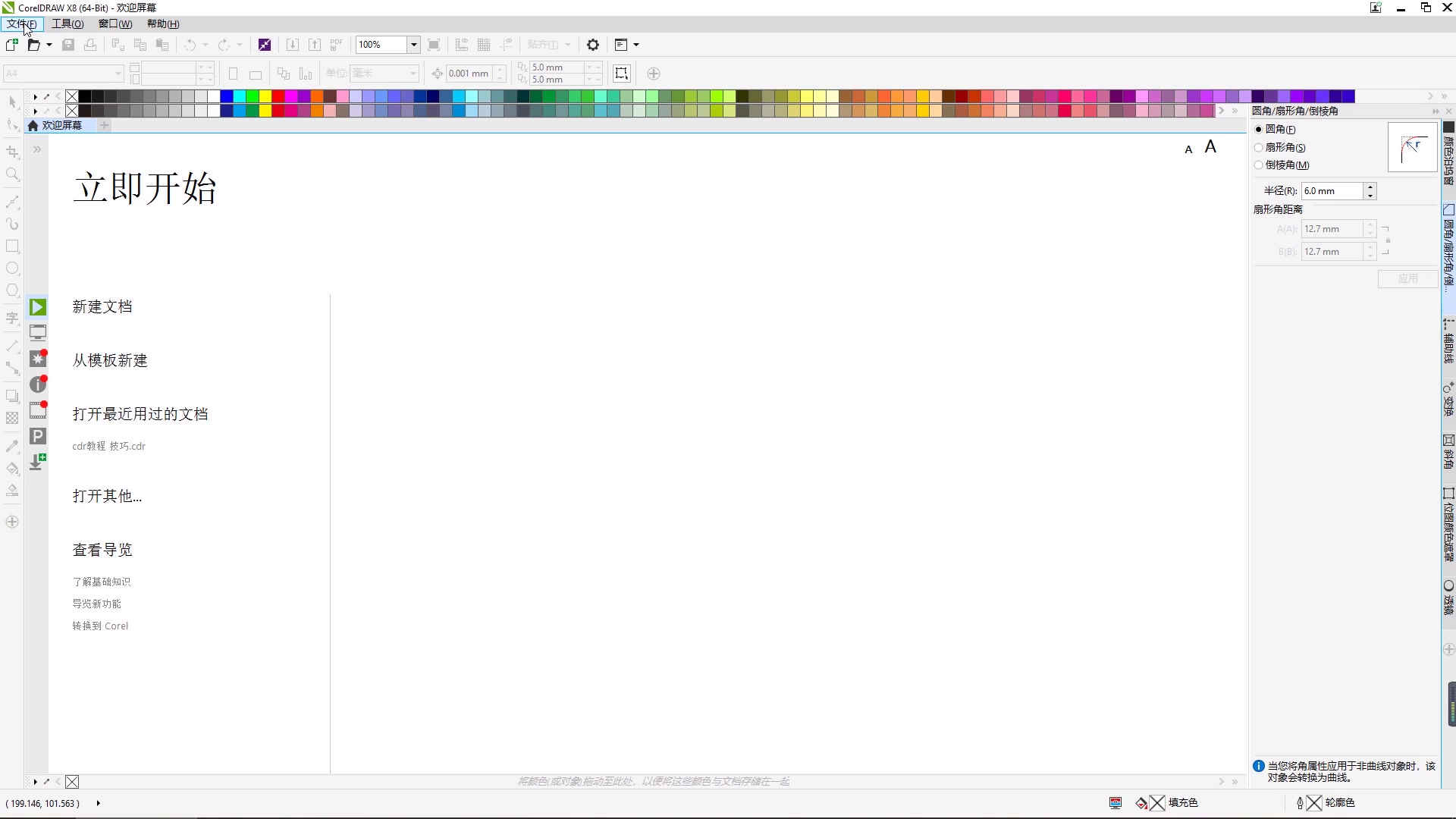Open the 100% zoom level dropdown
The height and width of the screenshot is (819, 1456).
click(414, 45)
